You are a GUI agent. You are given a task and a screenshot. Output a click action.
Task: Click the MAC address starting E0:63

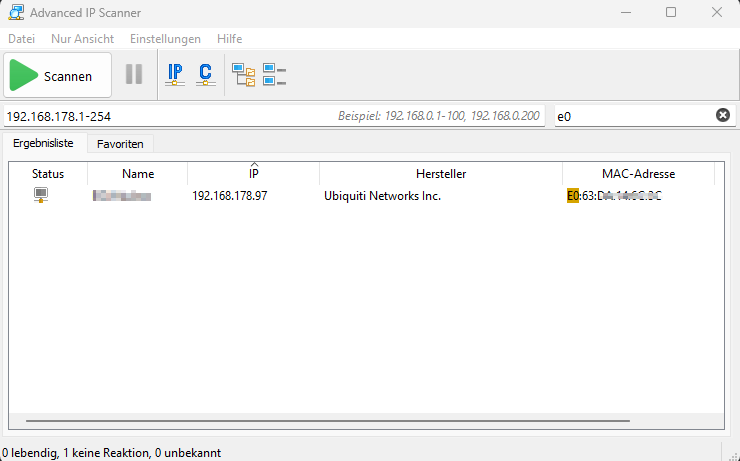pyautogui.click(x=614, y=196)
